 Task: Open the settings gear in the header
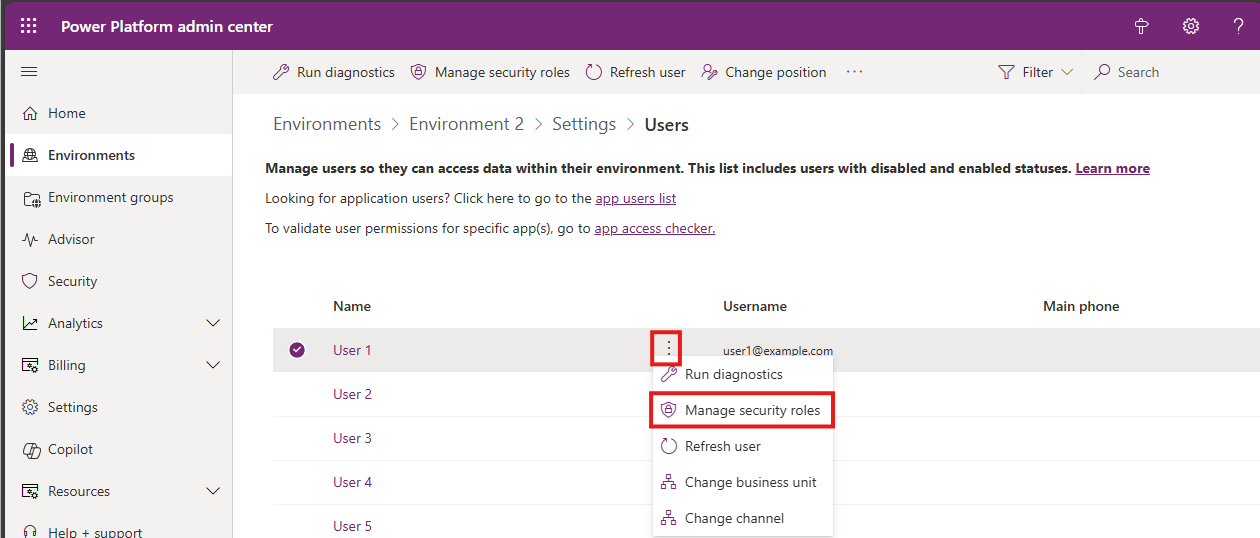1191,26
